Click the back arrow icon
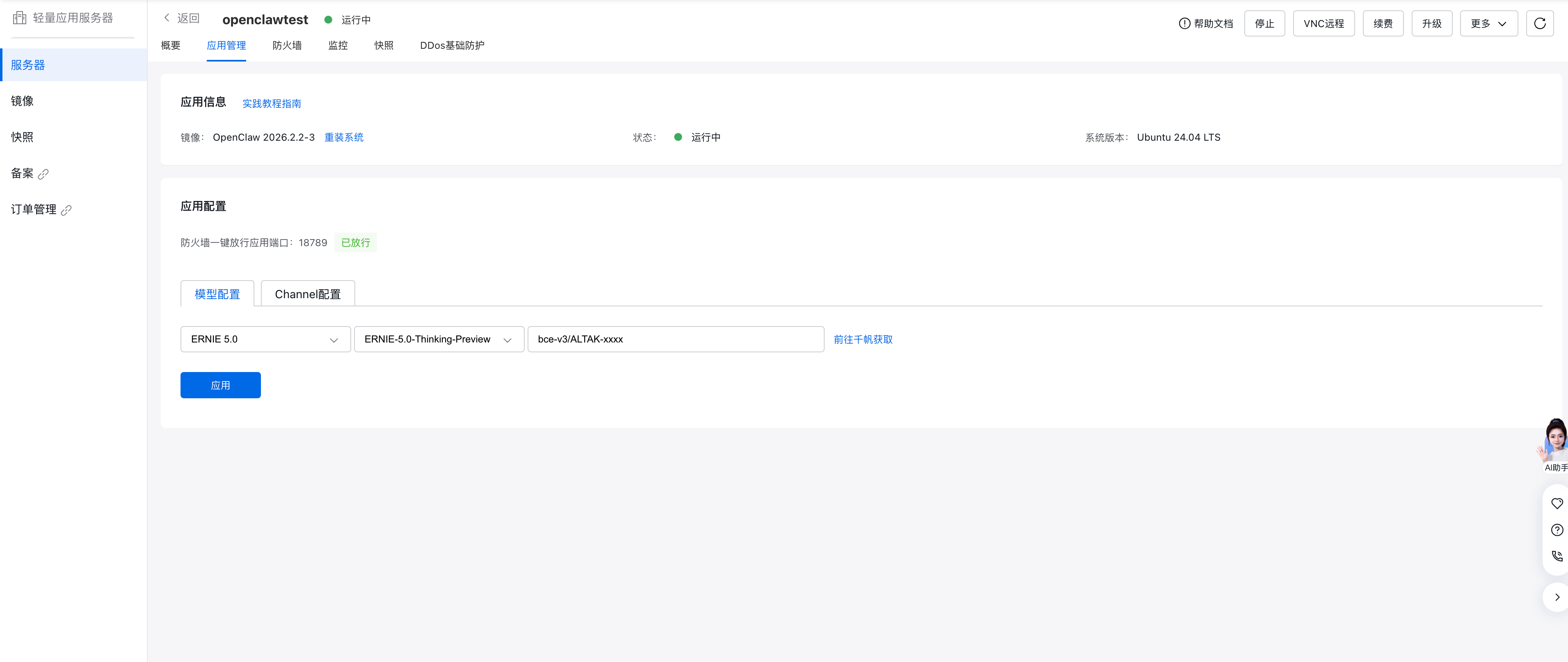The image size is (1568, 662). pyautogui.click(x=167, y=18)
